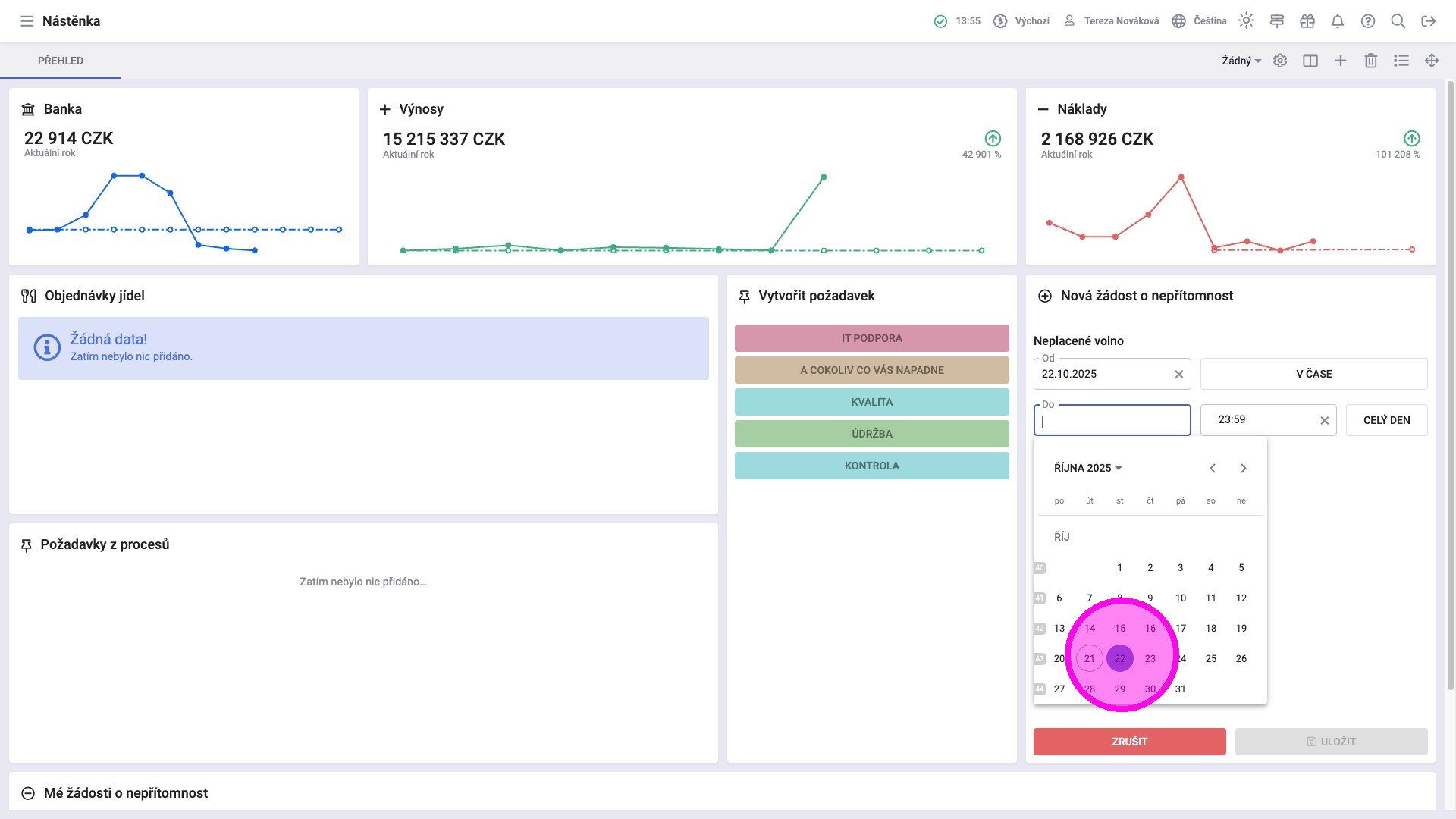Image resolution: width=1456 pixels, height=819 pixels.
Task: Toggle the V ČASE time mode
Action: click(x=1313, y=374)
